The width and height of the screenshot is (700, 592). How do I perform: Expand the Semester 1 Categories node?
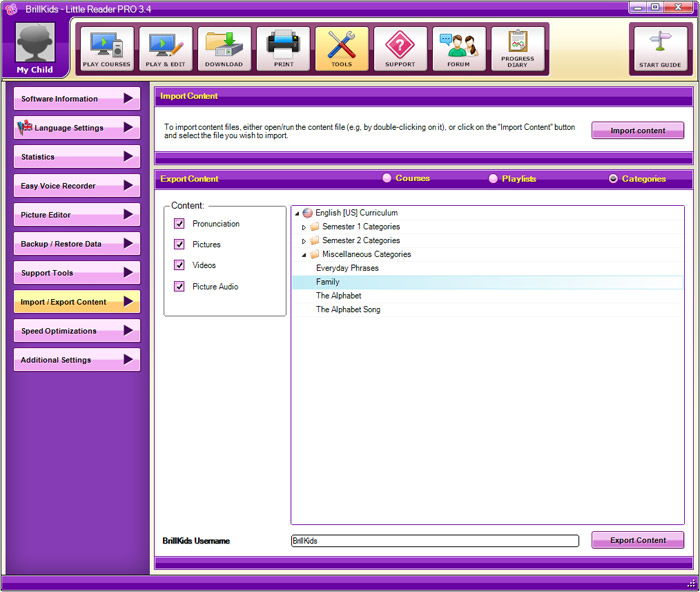(x=304, y=227)
